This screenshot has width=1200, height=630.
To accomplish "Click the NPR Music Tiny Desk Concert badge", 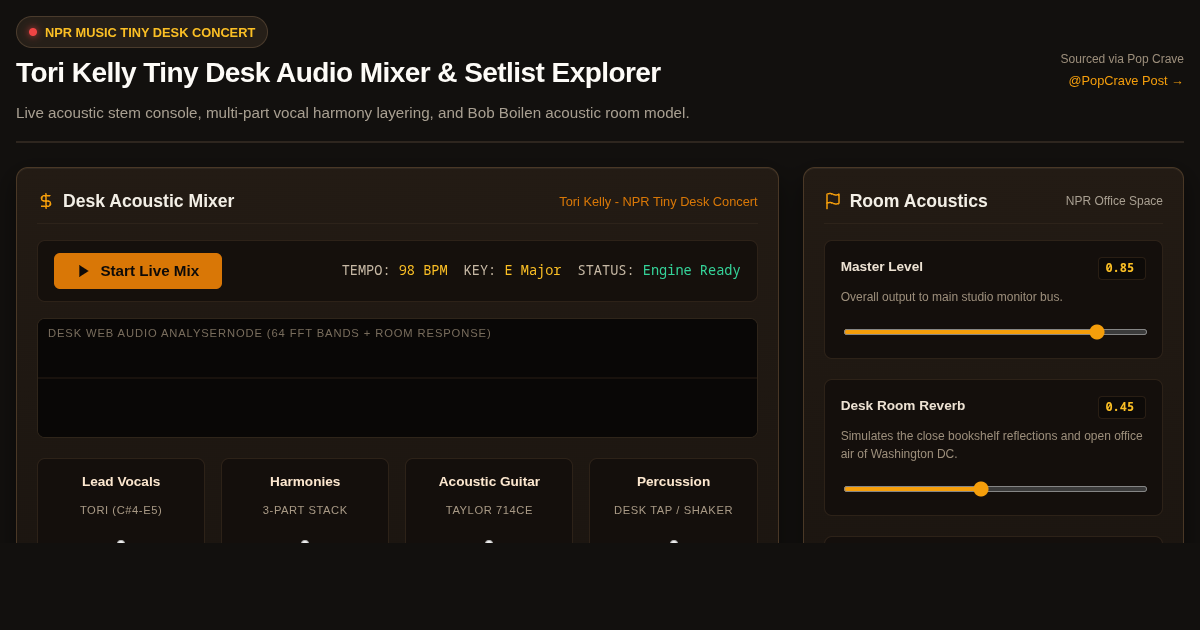I will click(x=142, y=32).
